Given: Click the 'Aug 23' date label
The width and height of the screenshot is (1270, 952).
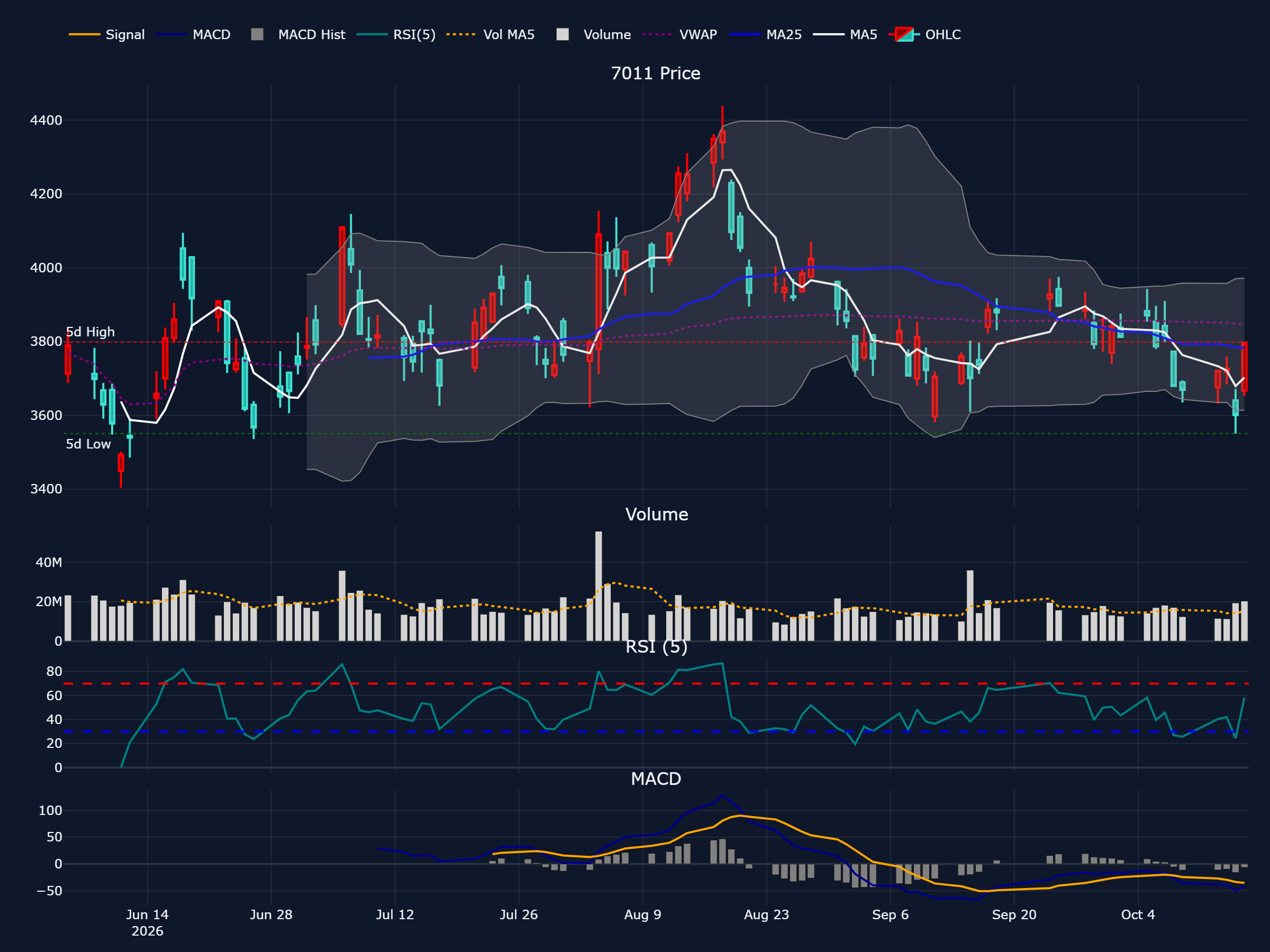Looking at the screenshot, I should 766,914.
